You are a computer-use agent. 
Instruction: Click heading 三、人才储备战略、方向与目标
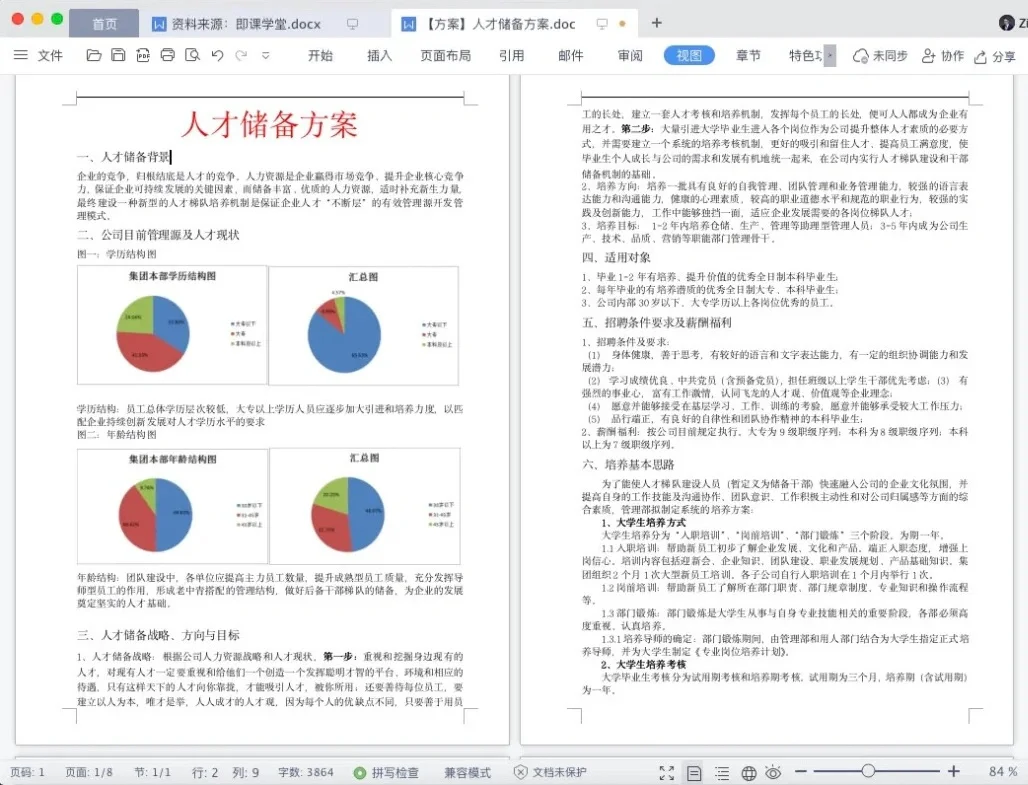(x=159, y=635)
